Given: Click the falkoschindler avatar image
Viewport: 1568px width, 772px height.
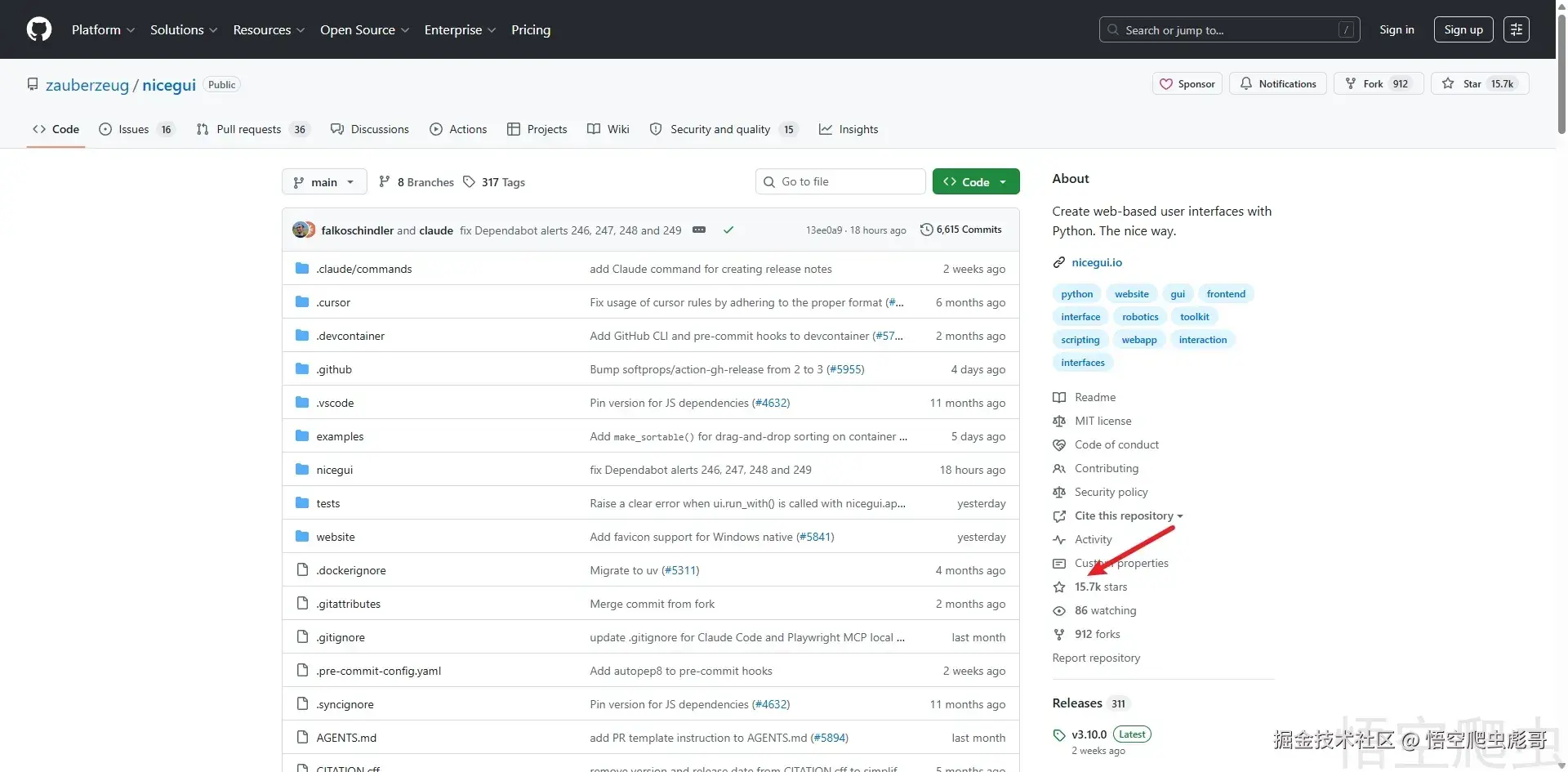Looking at the screenshot, I should [x=301, y=230].
